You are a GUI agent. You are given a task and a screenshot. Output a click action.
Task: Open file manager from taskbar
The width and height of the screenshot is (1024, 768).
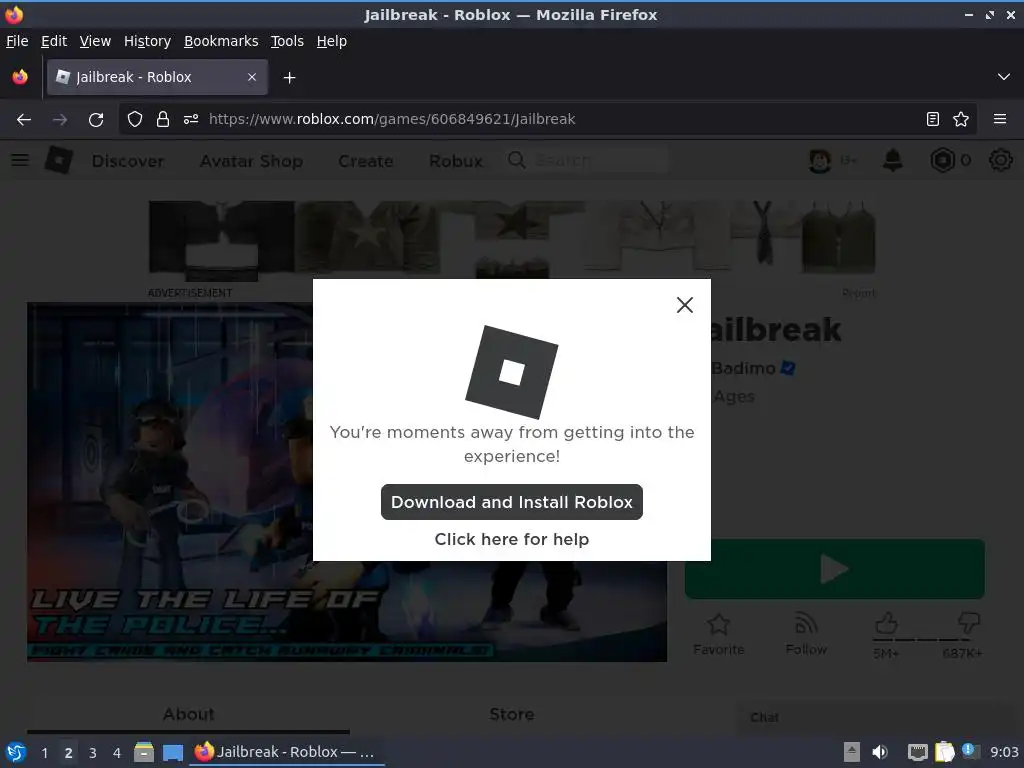tap(144, 752)
